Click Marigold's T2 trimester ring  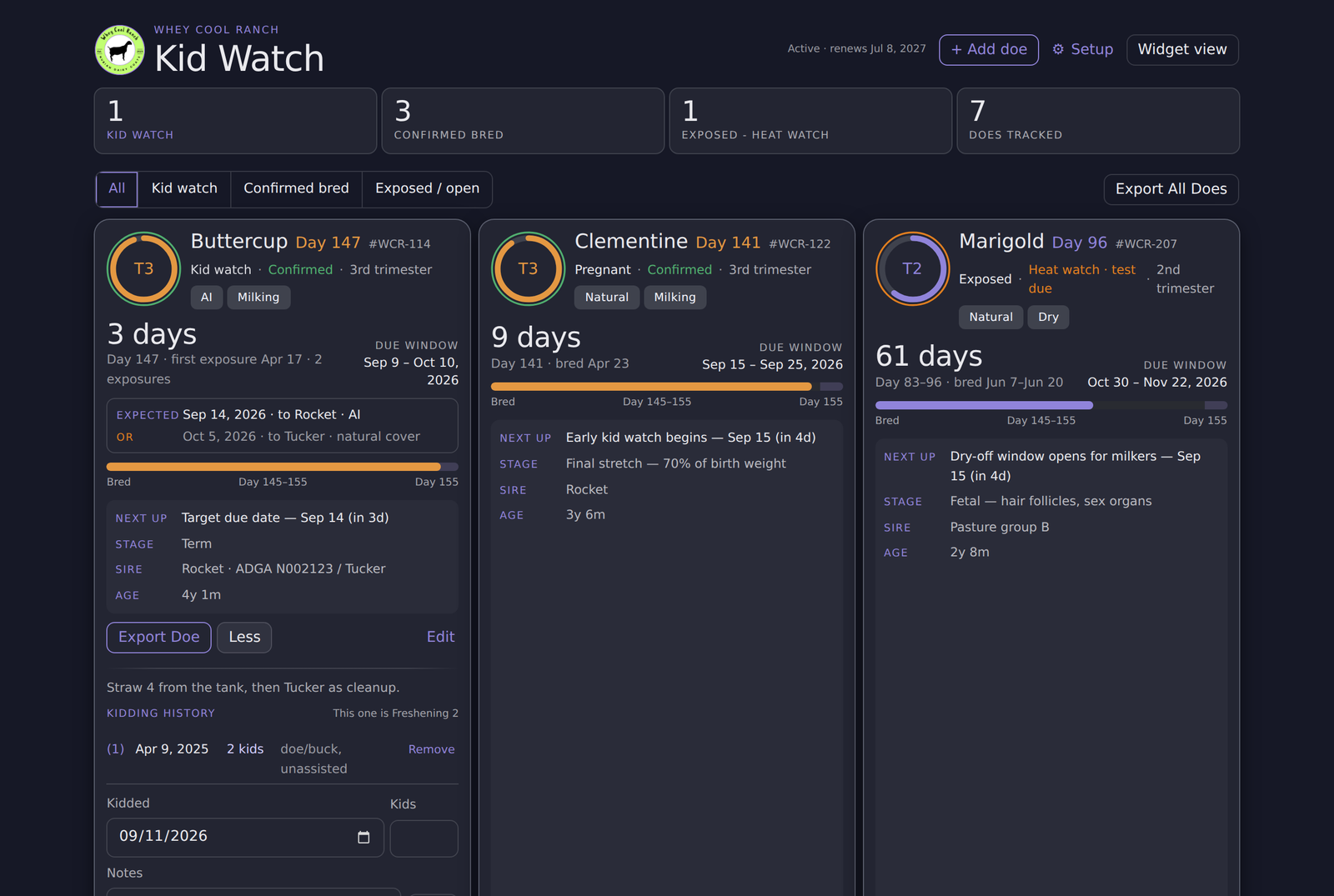tap(912, 268)
